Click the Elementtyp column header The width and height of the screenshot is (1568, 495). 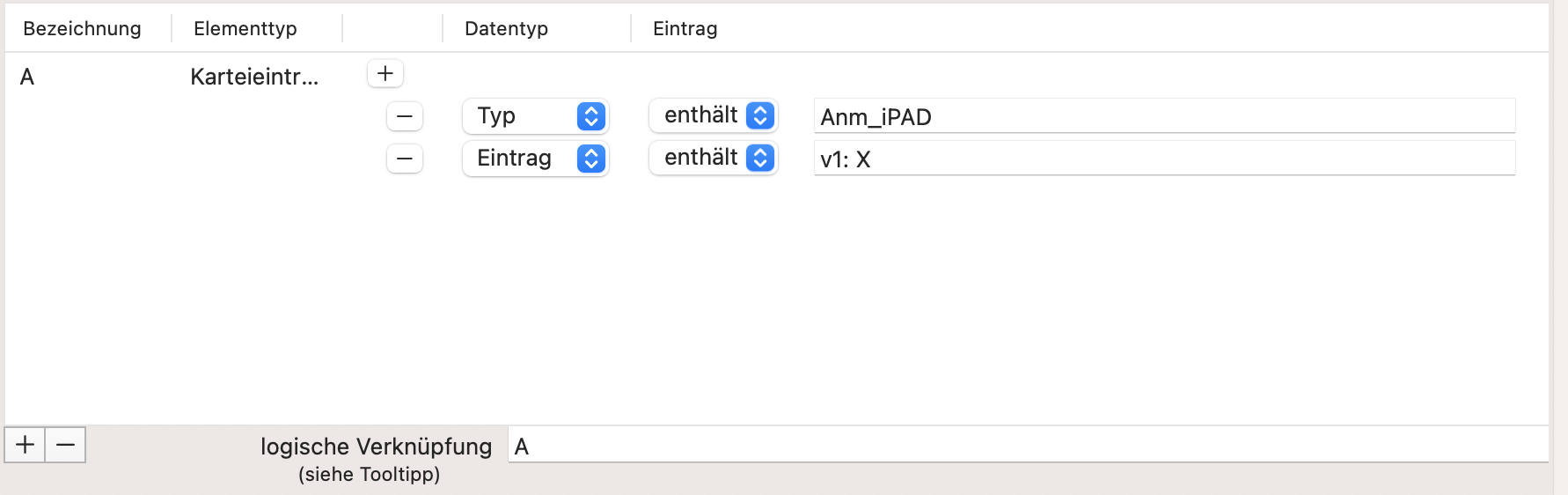coord(245,29)
